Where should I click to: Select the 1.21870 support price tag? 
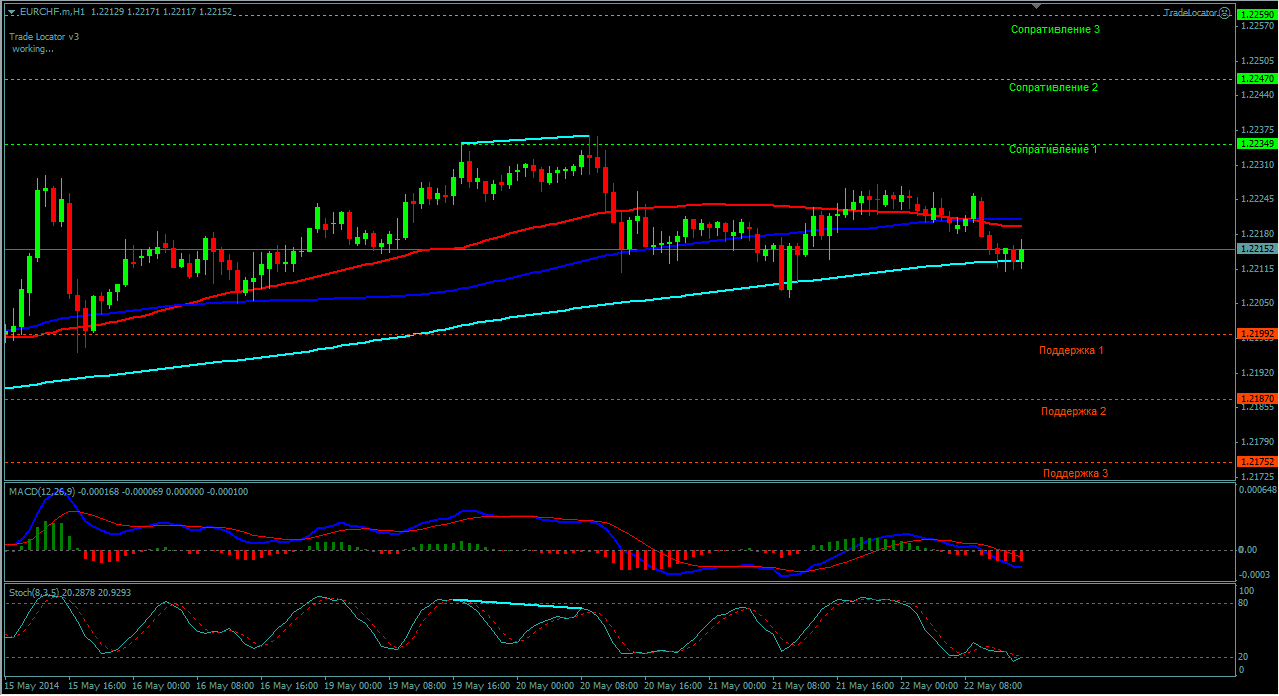(x=1256, y=399)
